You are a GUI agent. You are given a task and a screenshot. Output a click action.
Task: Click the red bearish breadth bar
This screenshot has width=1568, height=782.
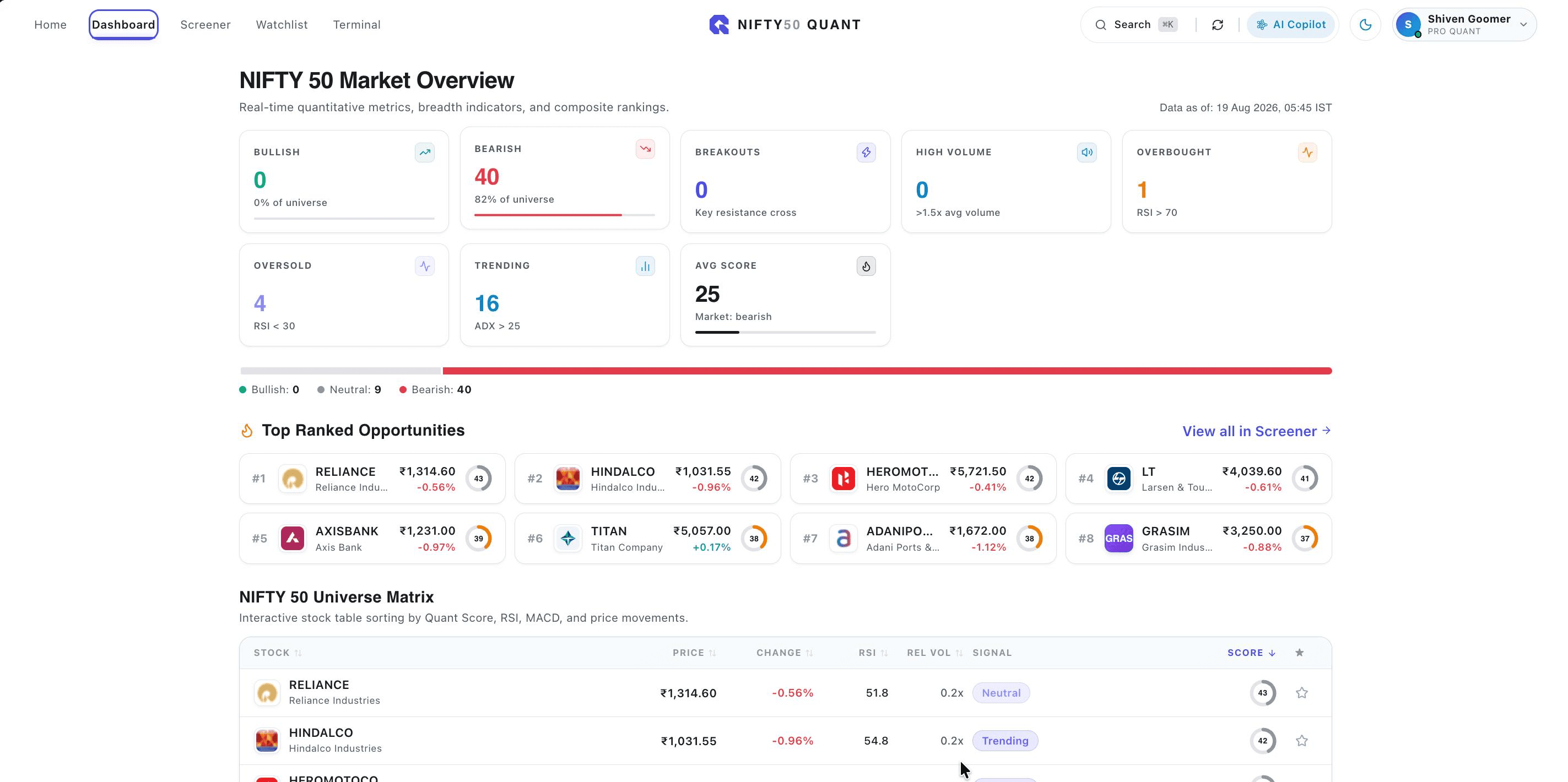click(x=887, y=371)
